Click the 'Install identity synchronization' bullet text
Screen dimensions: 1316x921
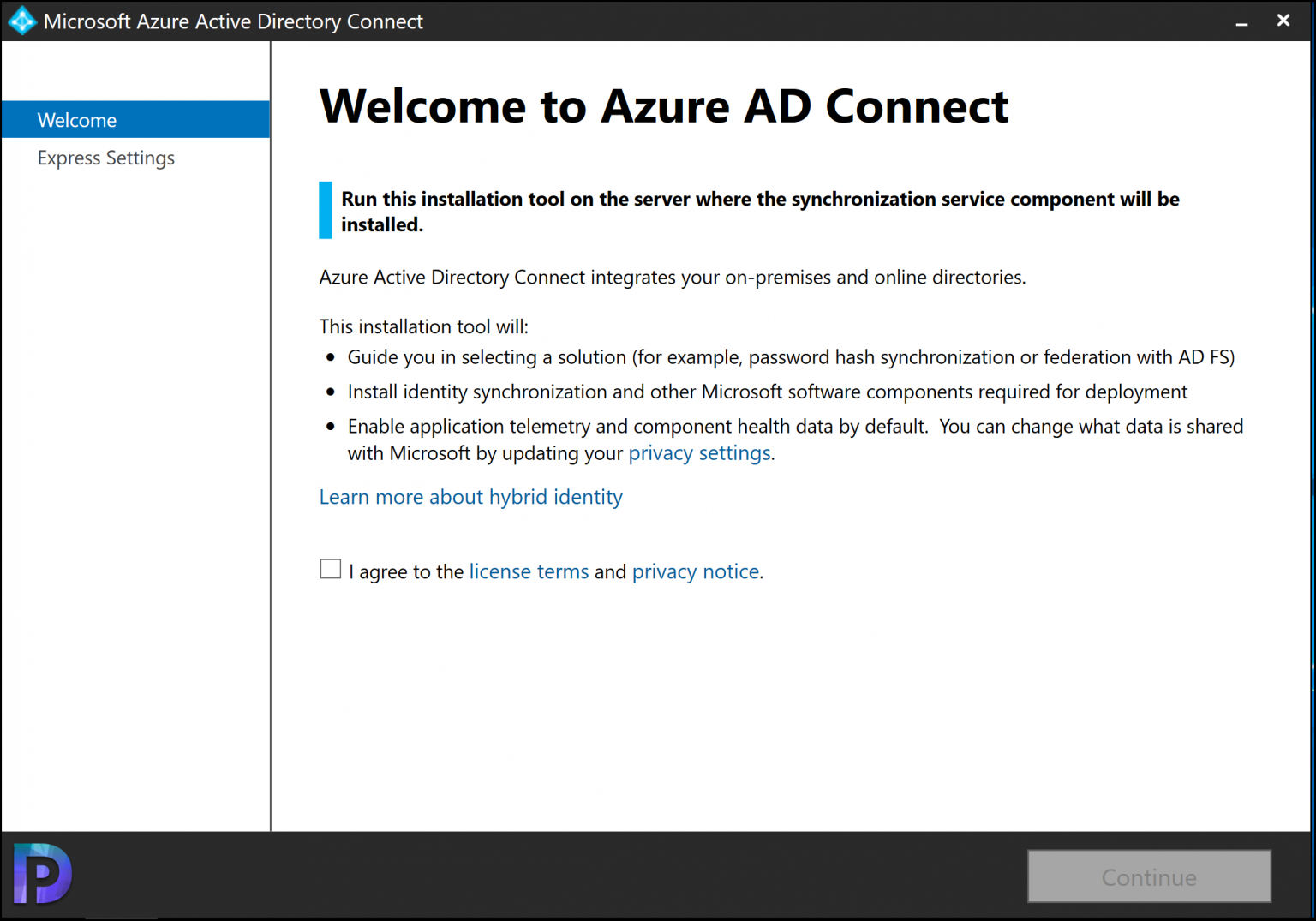(x=768, y=392)
